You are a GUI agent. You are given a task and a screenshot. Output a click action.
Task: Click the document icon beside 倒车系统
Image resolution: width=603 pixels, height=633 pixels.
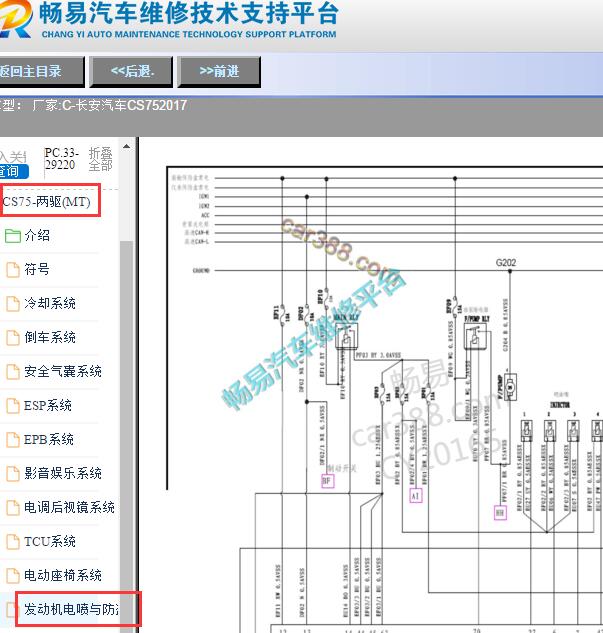click(x=13, y=337)
